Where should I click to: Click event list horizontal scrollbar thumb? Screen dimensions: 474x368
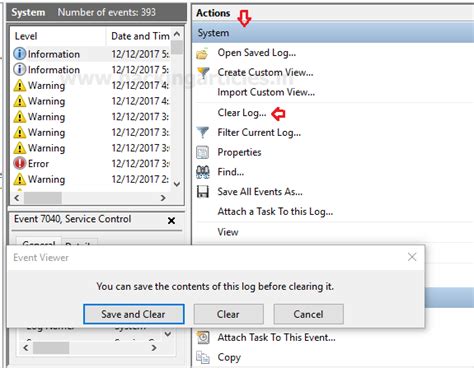click(43, 198)
